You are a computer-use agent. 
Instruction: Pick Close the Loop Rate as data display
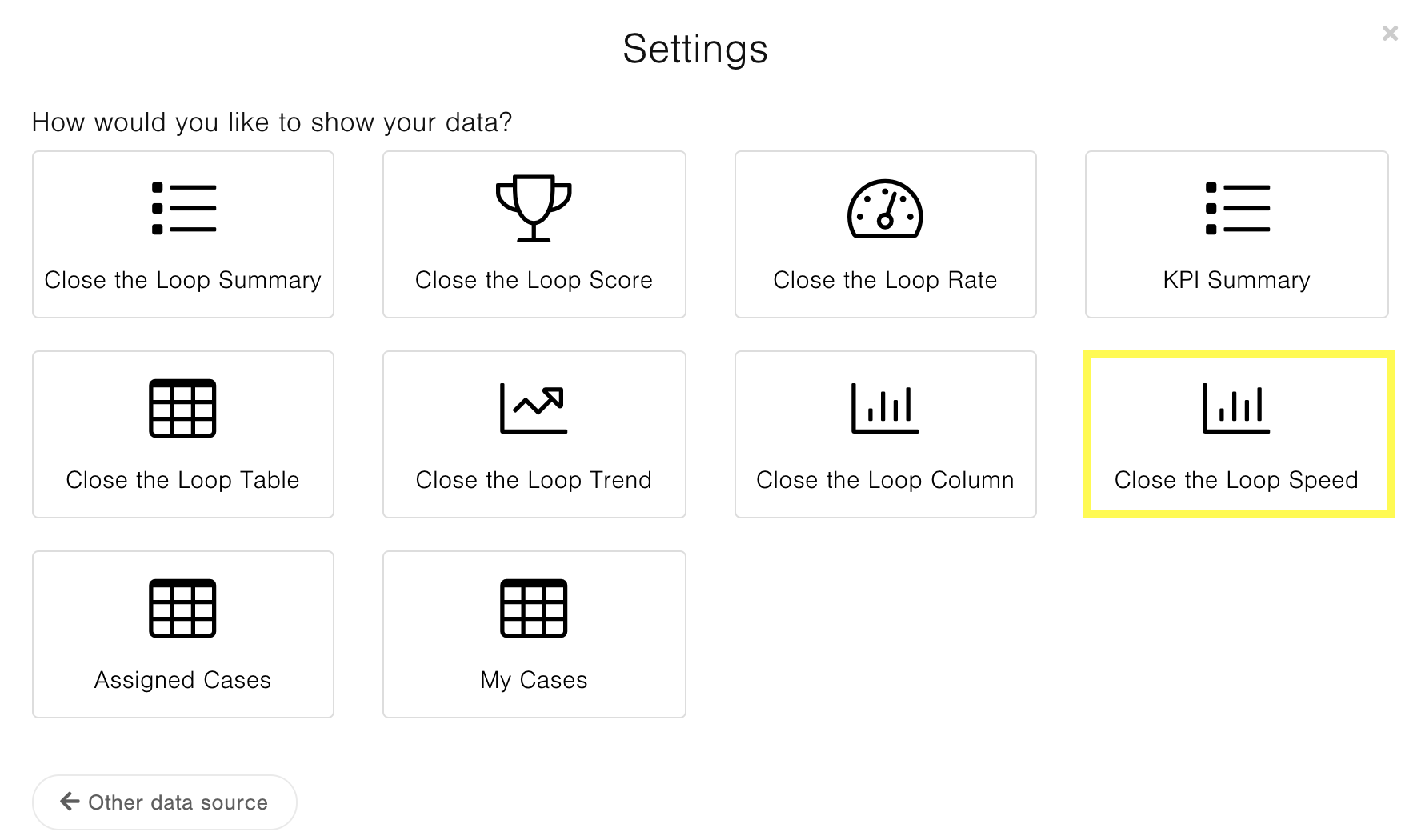[x=885, y=234]
